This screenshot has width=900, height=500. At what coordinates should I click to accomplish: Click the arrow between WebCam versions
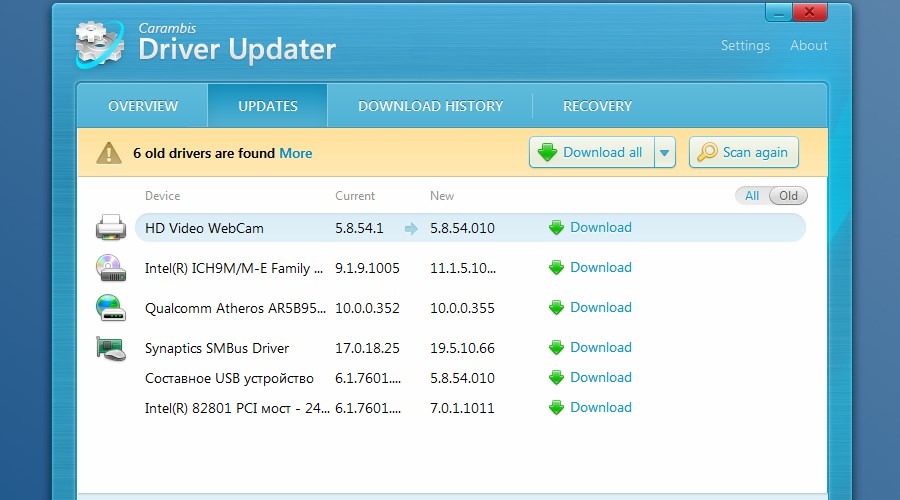[x=411, y=229]
